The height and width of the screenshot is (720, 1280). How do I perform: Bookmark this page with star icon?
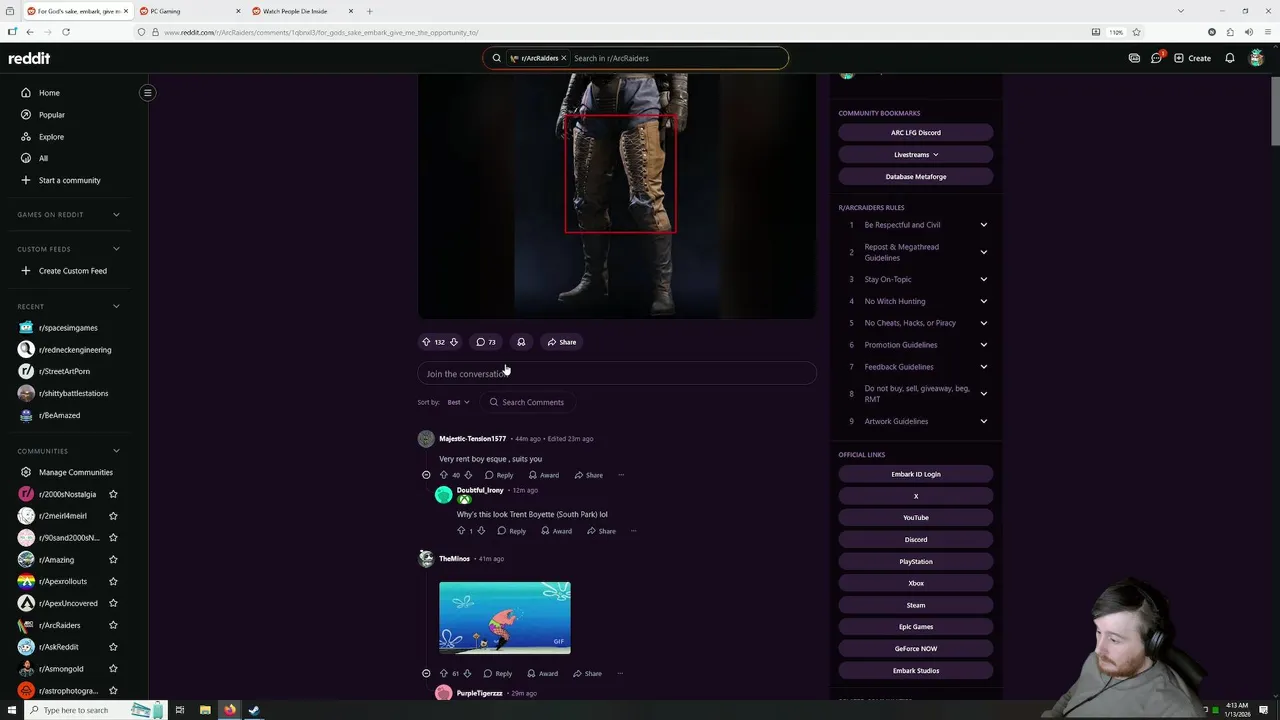click(1136, 32)
